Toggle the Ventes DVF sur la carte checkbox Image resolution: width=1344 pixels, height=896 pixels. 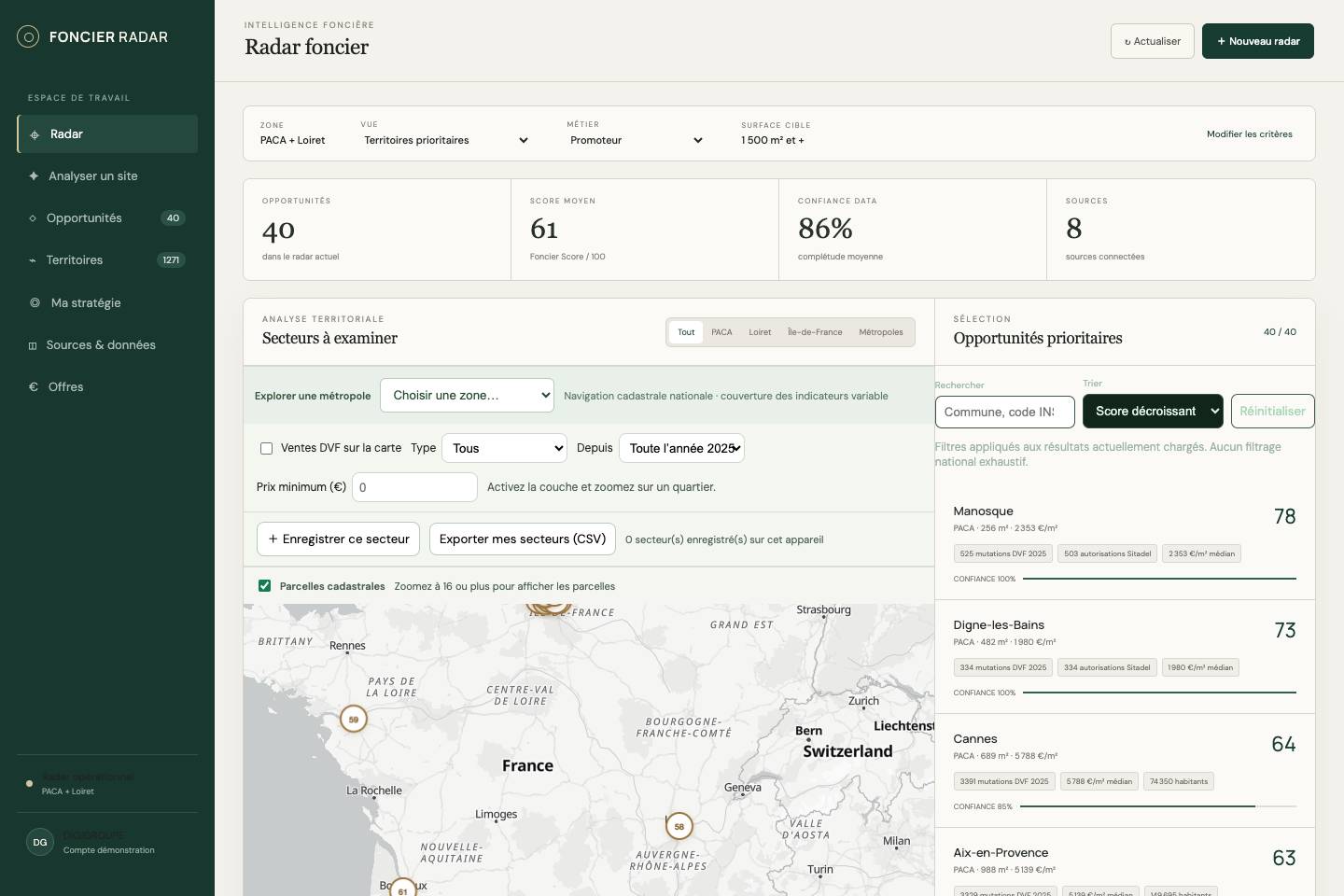(266, 448)
